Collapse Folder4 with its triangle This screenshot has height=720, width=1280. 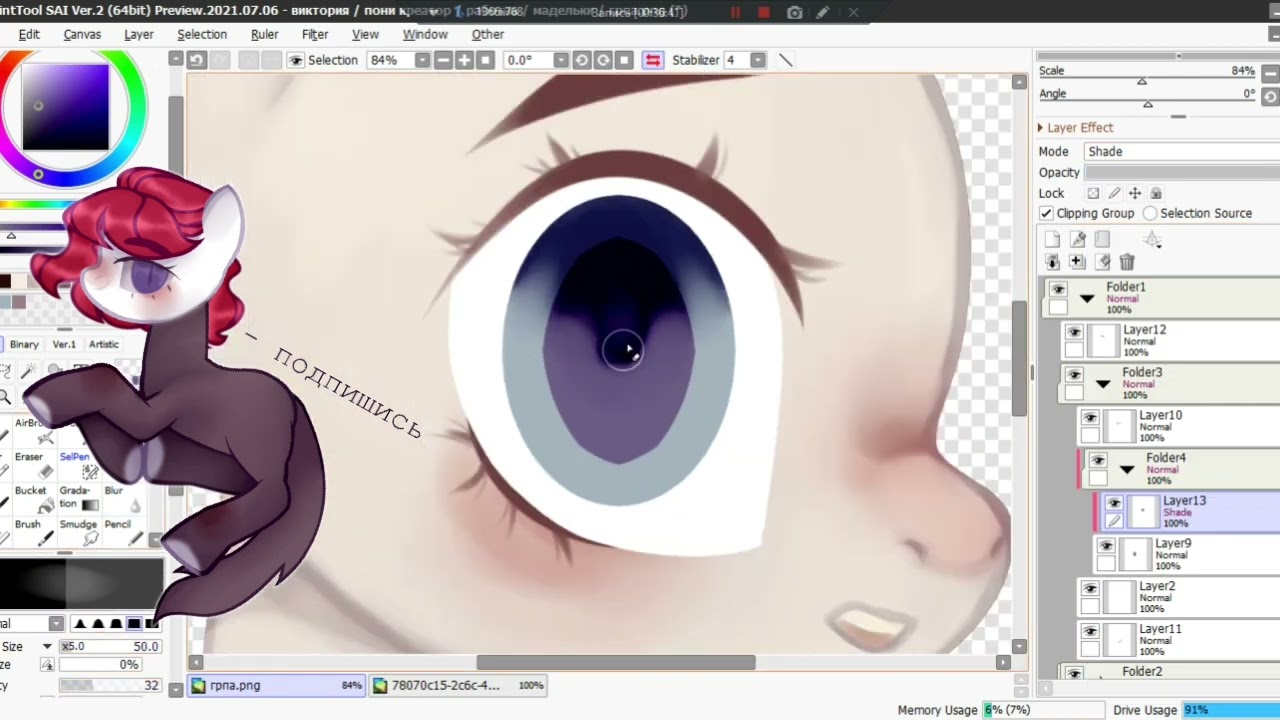pos(1127,469)
